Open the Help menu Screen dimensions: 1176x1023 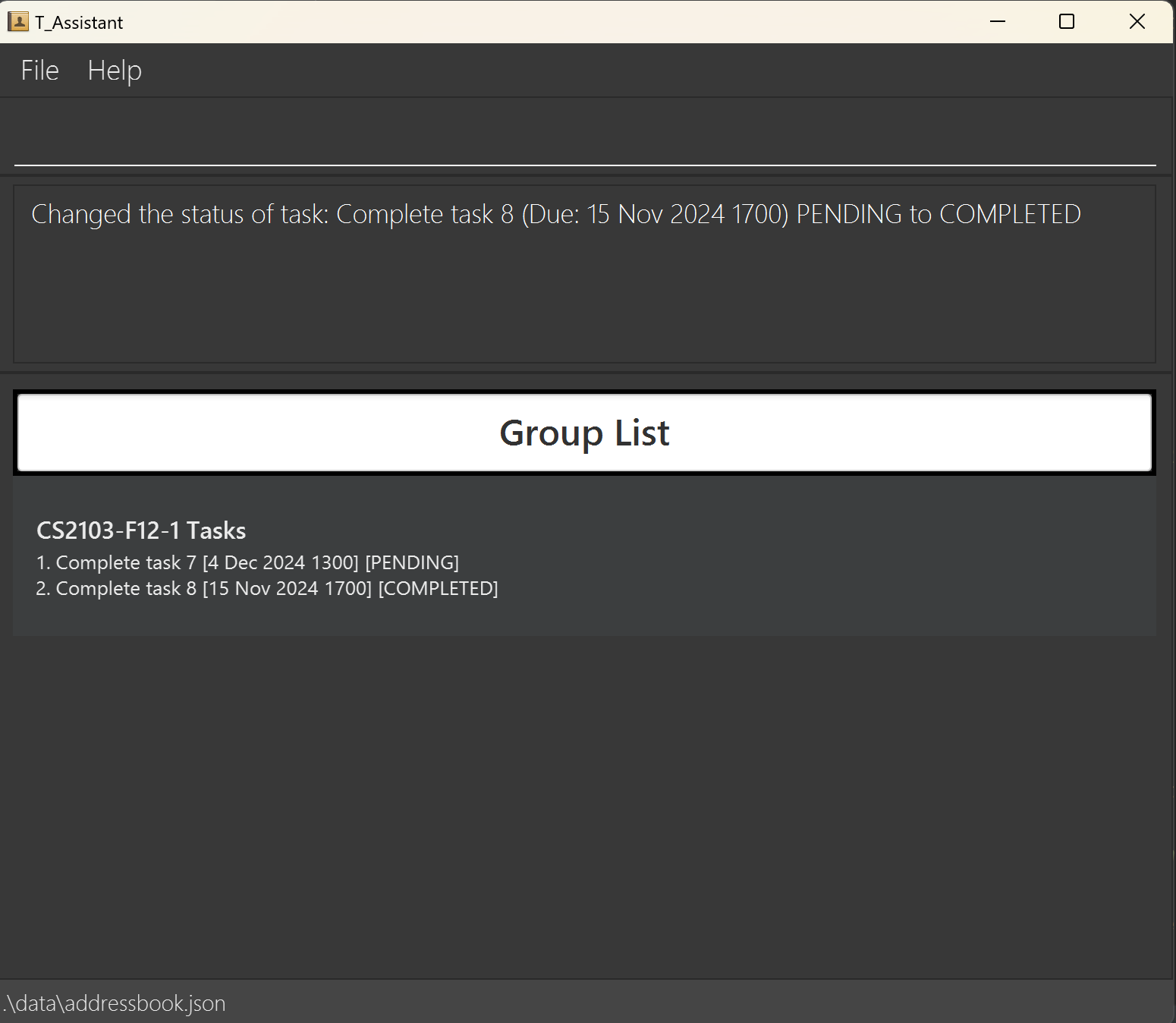pos(115,71)
